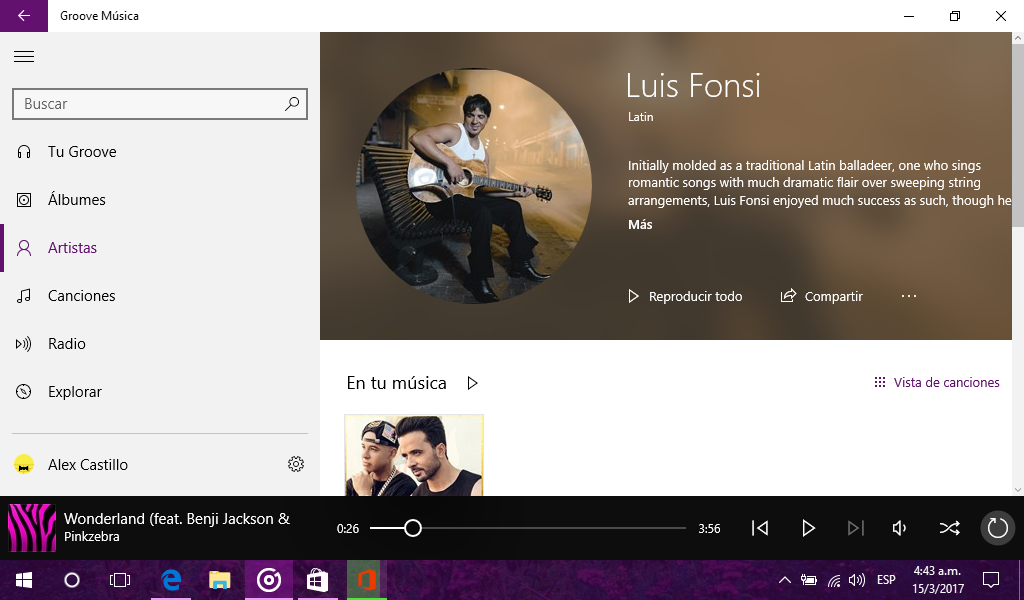Screen dimensions: 1024x600
Task: Click the vertical scrollbar of artist page
Action: 1017,136
